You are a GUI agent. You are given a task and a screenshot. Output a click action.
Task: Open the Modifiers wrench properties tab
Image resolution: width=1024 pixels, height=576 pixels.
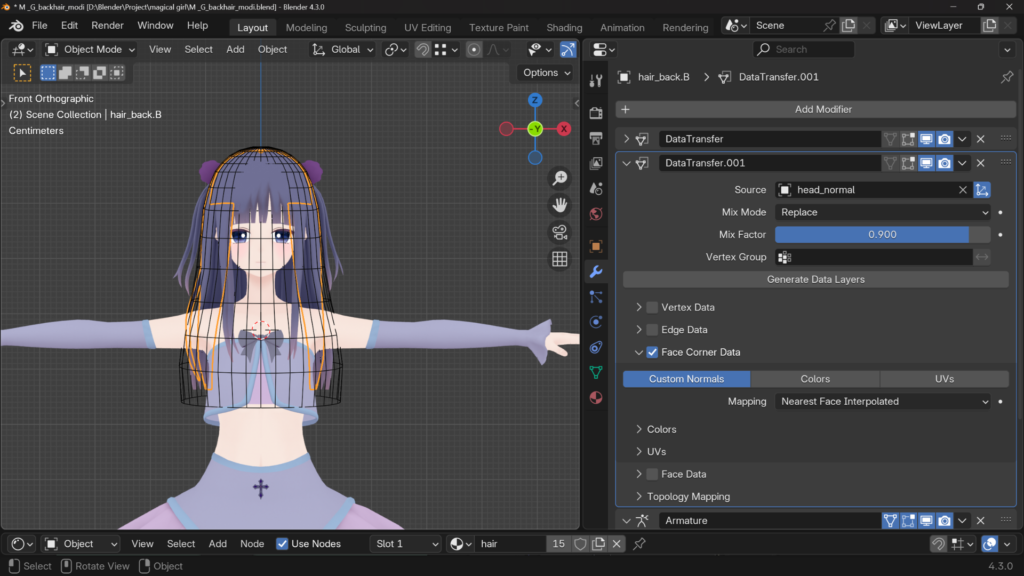click(596, 271)
